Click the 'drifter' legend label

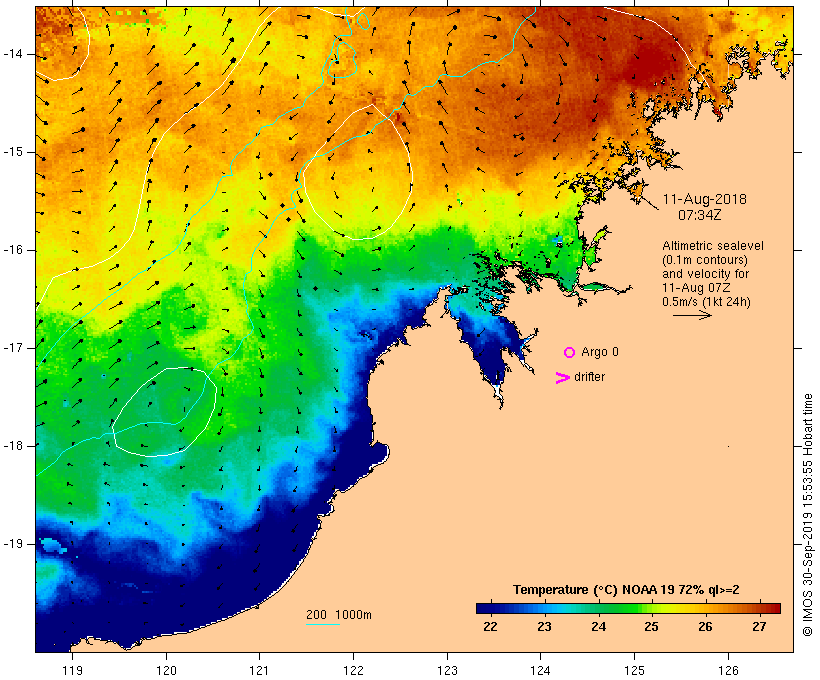click(589, 377)
